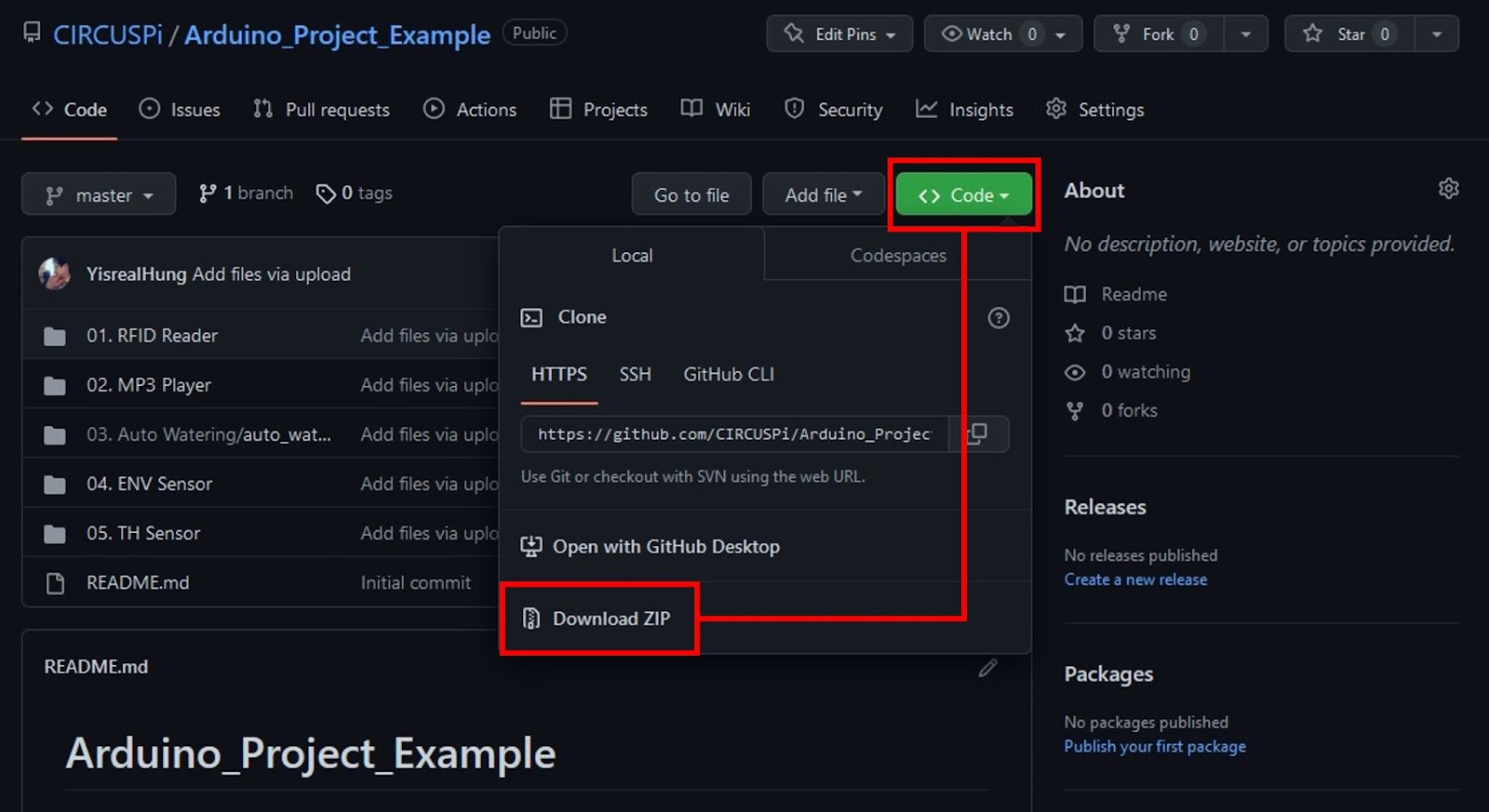Image resolution: width=1489 pixels, height=812 pixels.
Task: Open the README.md file in list
Action: click(138, 582)
